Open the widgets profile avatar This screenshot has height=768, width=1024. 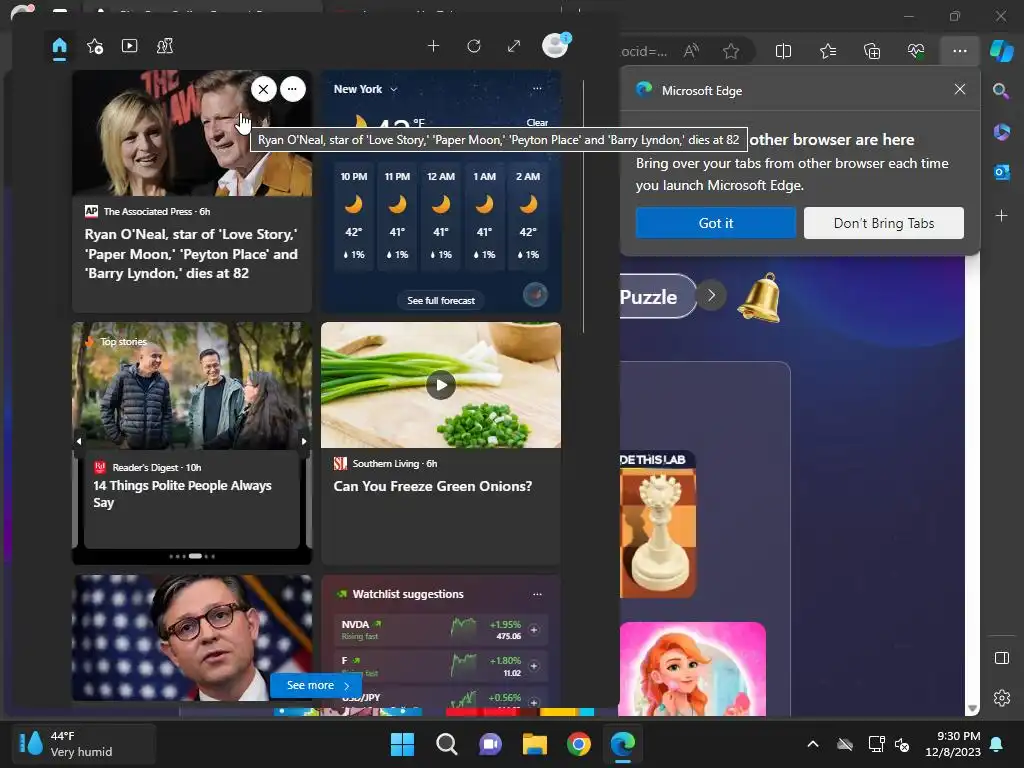point(555,45)
